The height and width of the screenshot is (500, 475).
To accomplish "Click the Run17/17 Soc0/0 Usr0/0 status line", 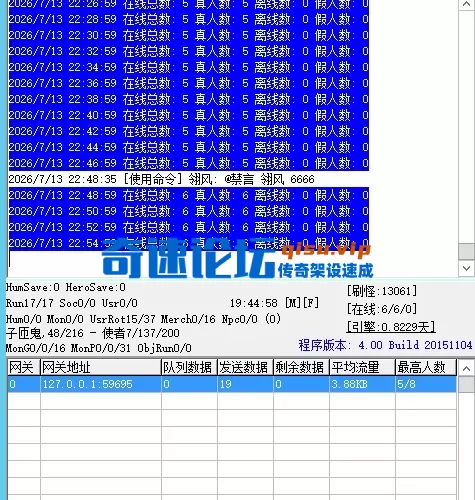I will pos(72,303).
